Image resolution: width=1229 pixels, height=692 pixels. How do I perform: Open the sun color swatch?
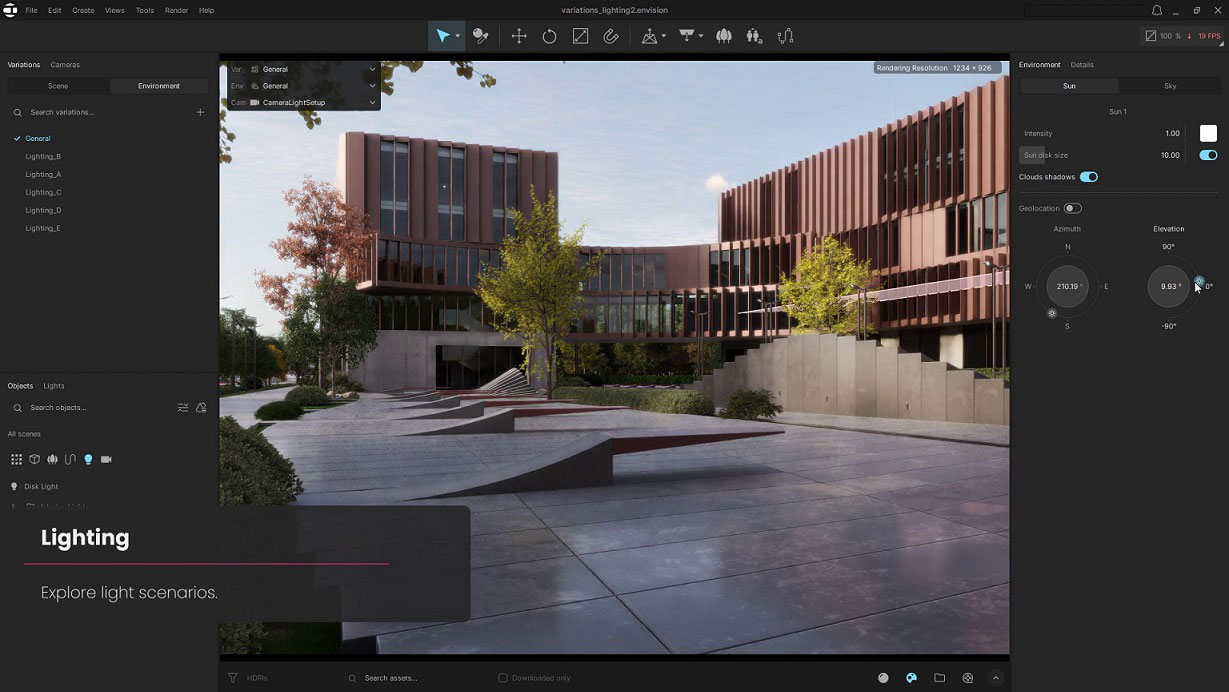1208,133
